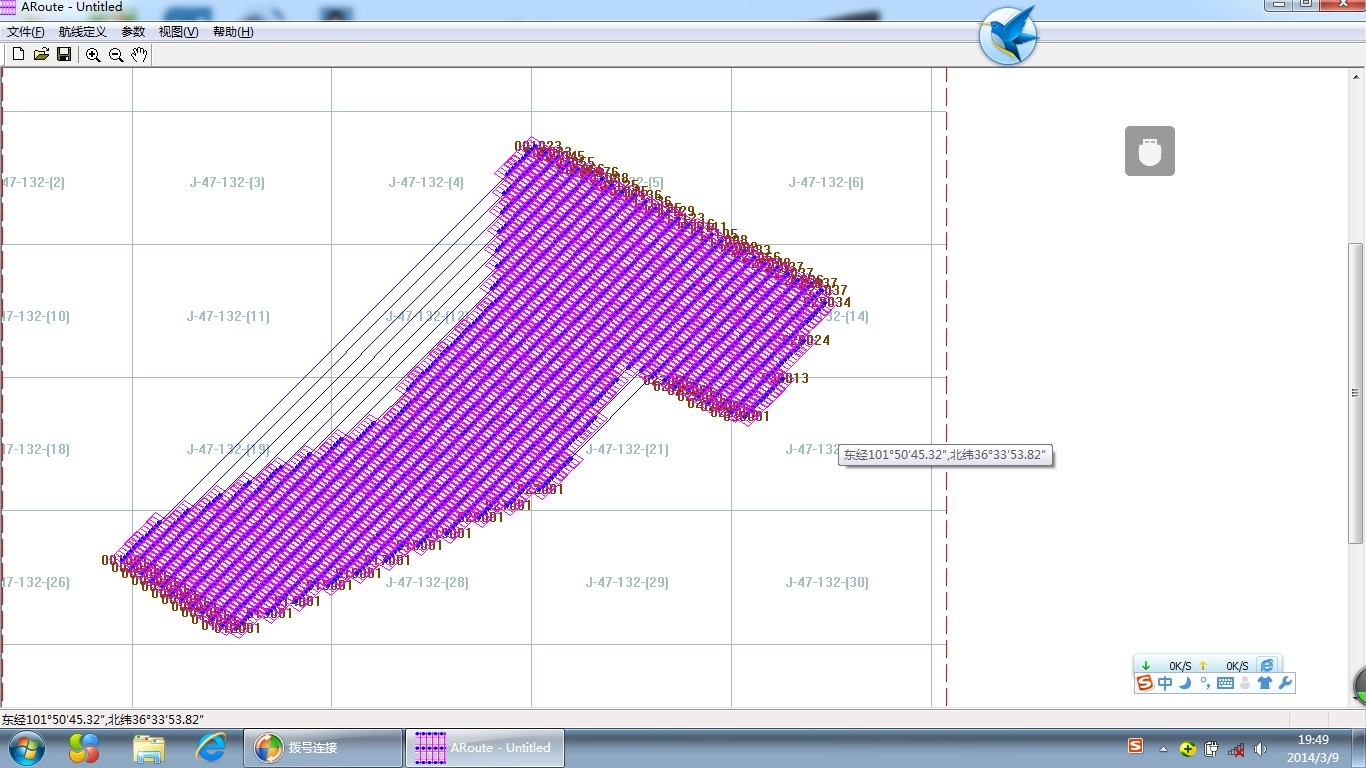Image resolution: width=1366 pixels, height=768 pixels.
Task: Open the 帮助(H) menu
Action: coord(233,32)
